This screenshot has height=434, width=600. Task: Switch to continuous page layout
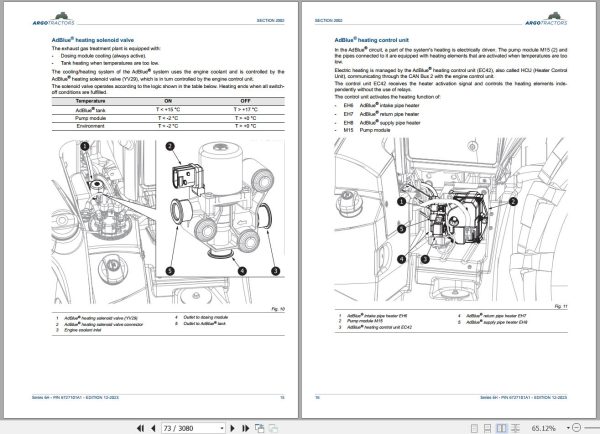(x=488, y=428)
